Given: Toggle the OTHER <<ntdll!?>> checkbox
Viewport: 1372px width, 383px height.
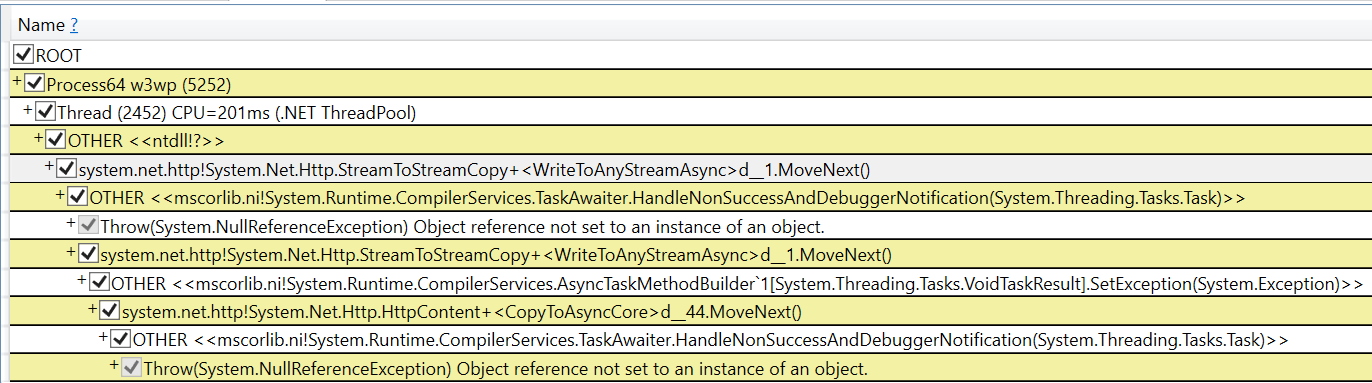Looking at the screenshot, I should click(57, 141).
